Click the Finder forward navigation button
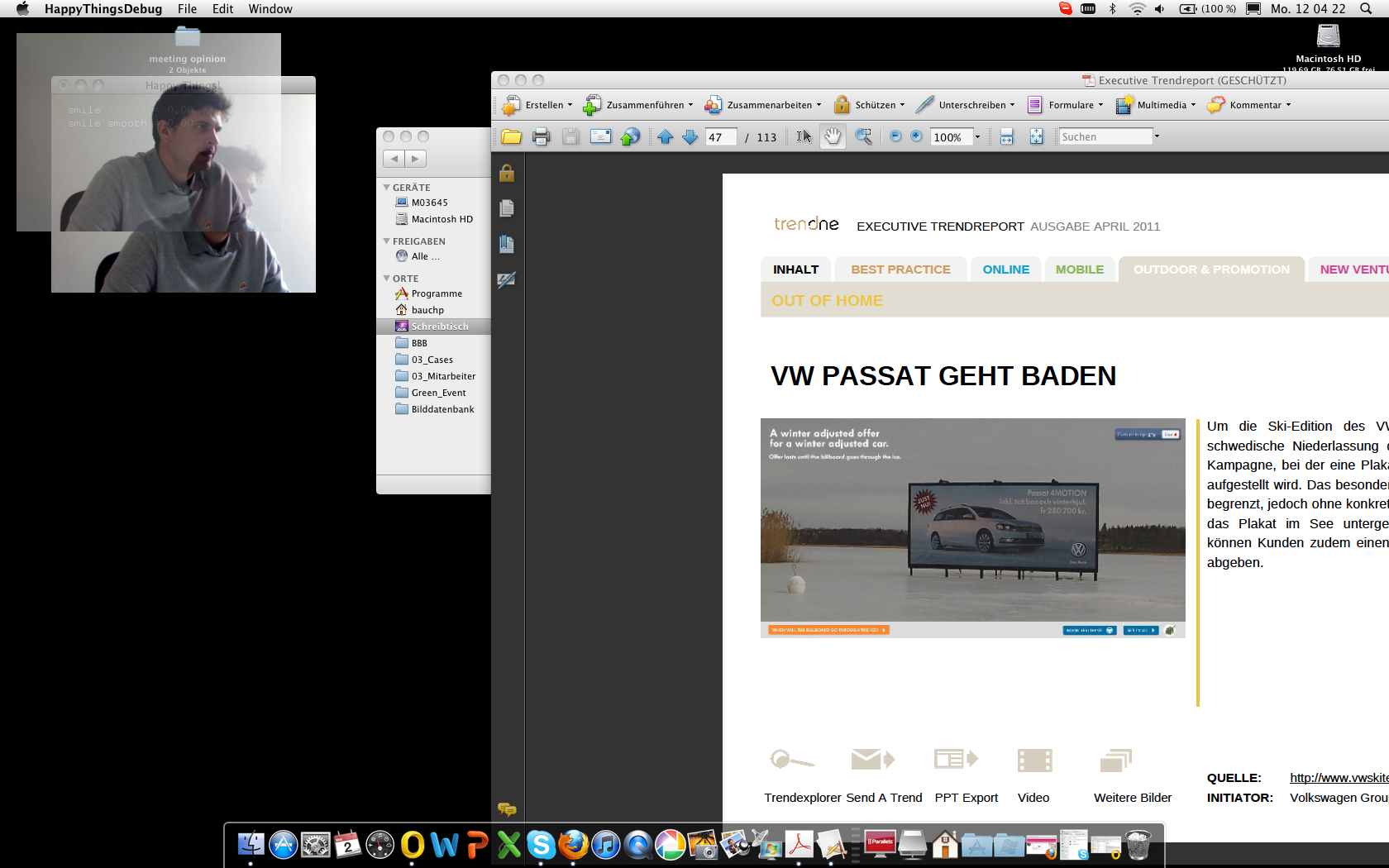The width and height of the screenshot is (1389, 868). click(x=416, y=159)
